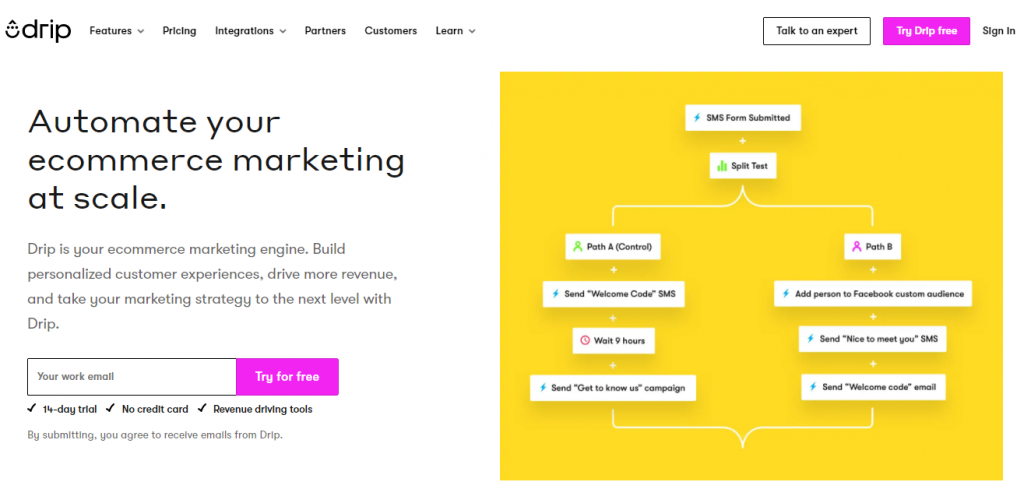Click the lightning icon on "Get to know us" campaign
The image size is (1024, 482).
[542, 388]
